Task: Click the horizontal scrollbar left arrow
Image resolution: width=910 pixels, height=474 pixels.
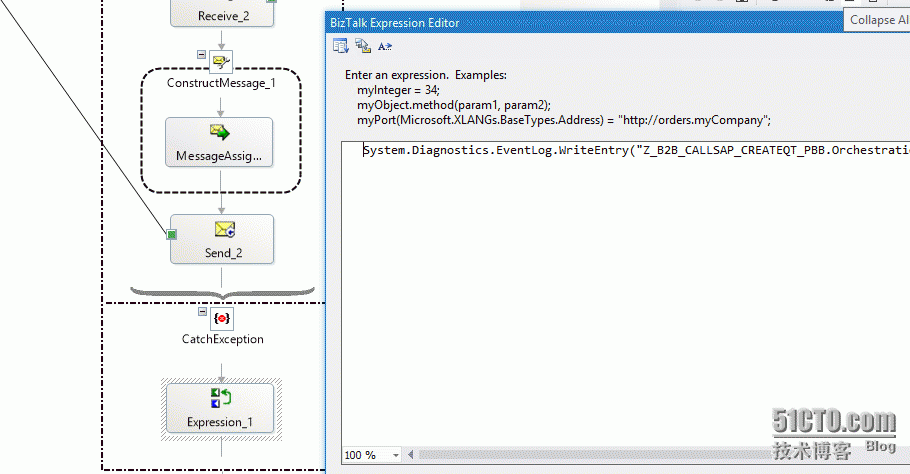Action: coord(411,455)
